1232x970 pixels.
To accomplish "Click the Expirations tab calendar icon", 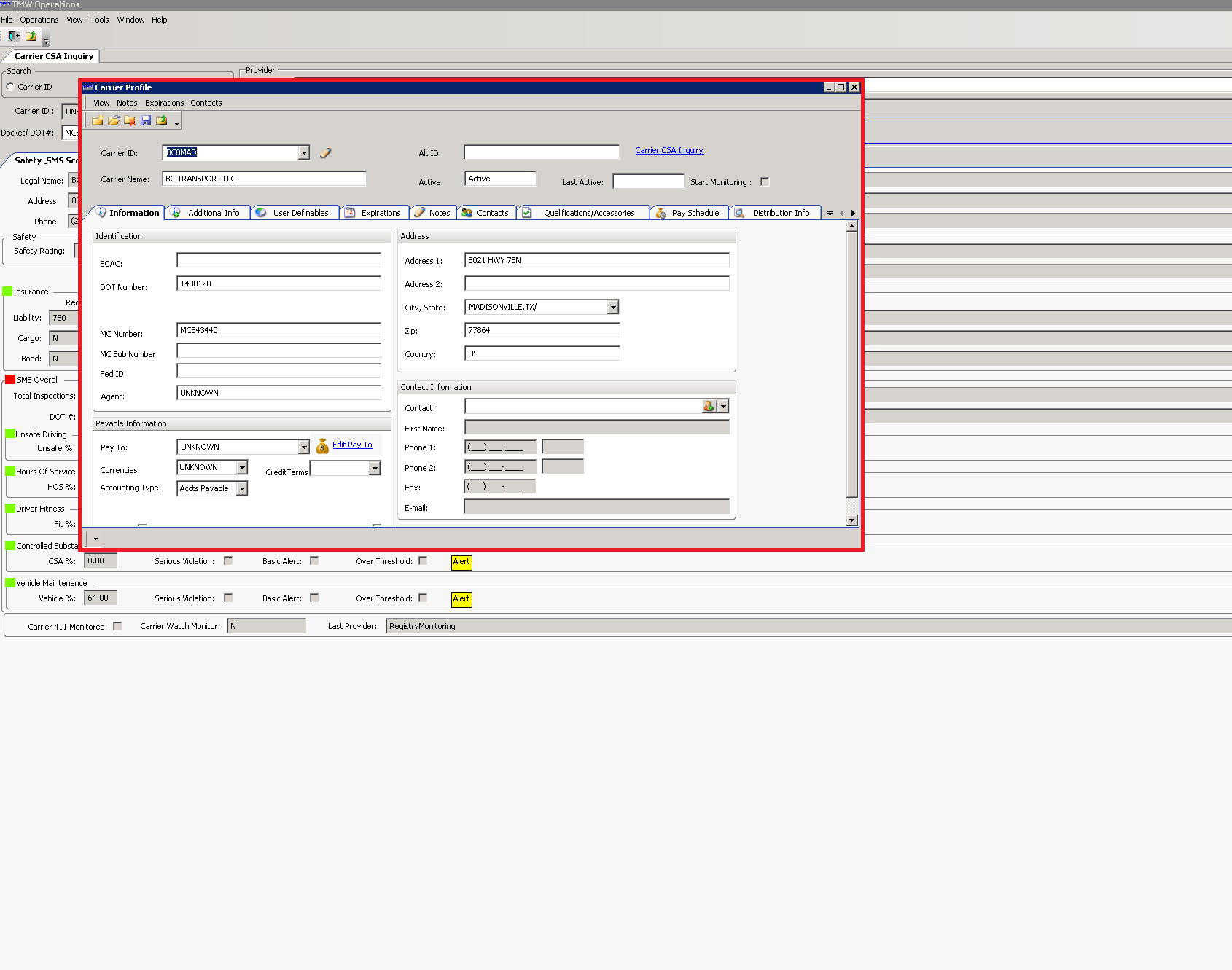I will 350,213.
